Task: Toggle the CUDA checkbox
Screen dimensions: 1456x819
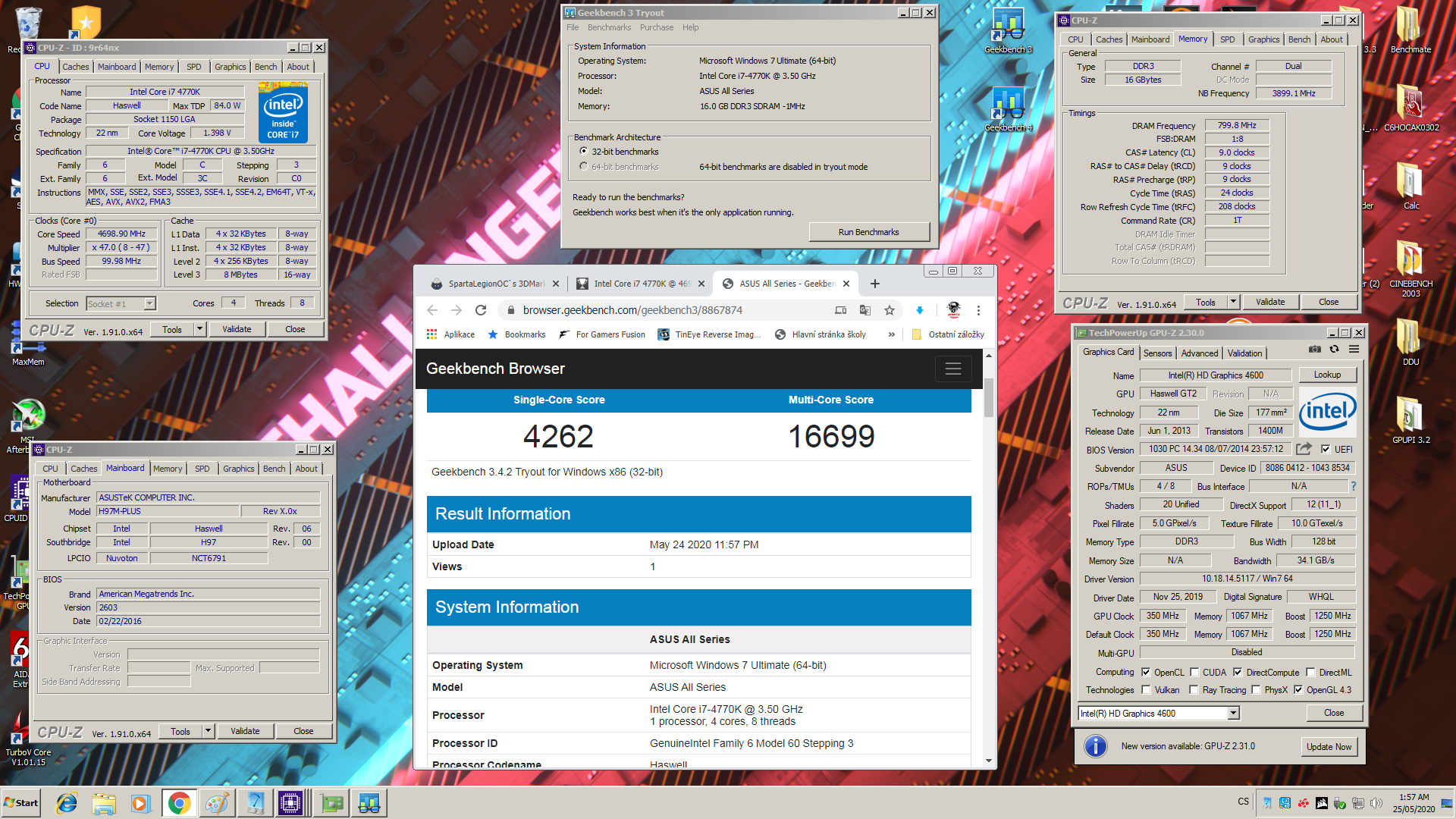Action: tap(1194, 672)
